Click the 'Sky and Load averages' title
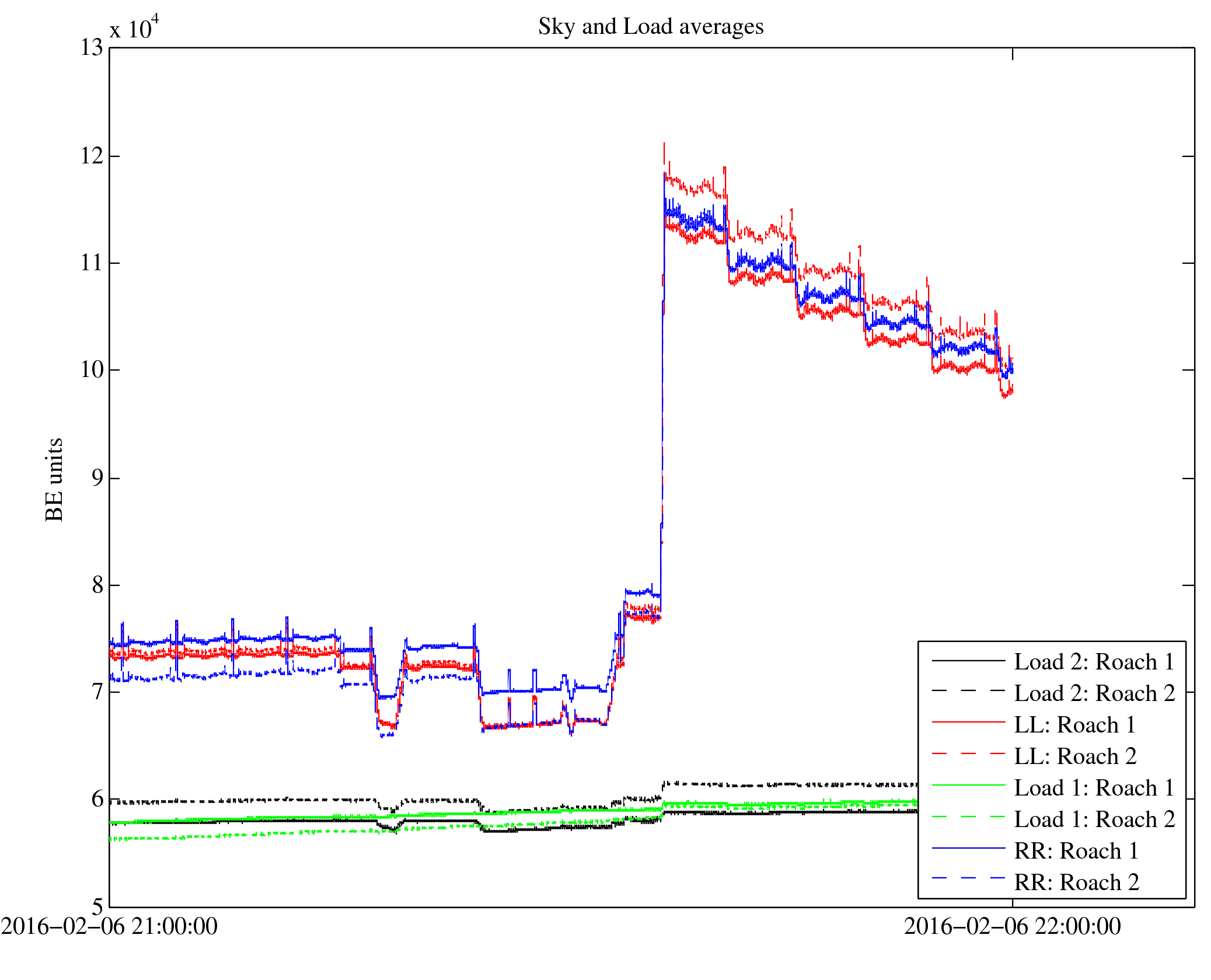 coord(651,27)
